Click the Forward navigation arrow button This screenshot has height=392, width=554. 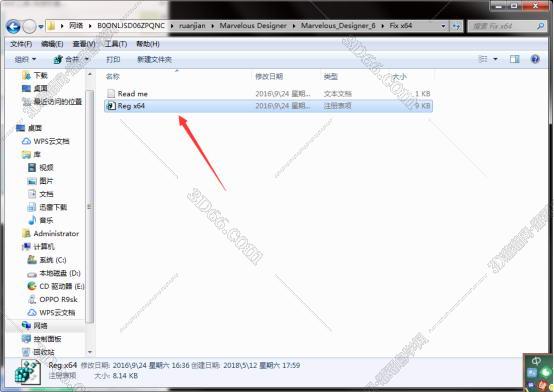tap(29, 26)
